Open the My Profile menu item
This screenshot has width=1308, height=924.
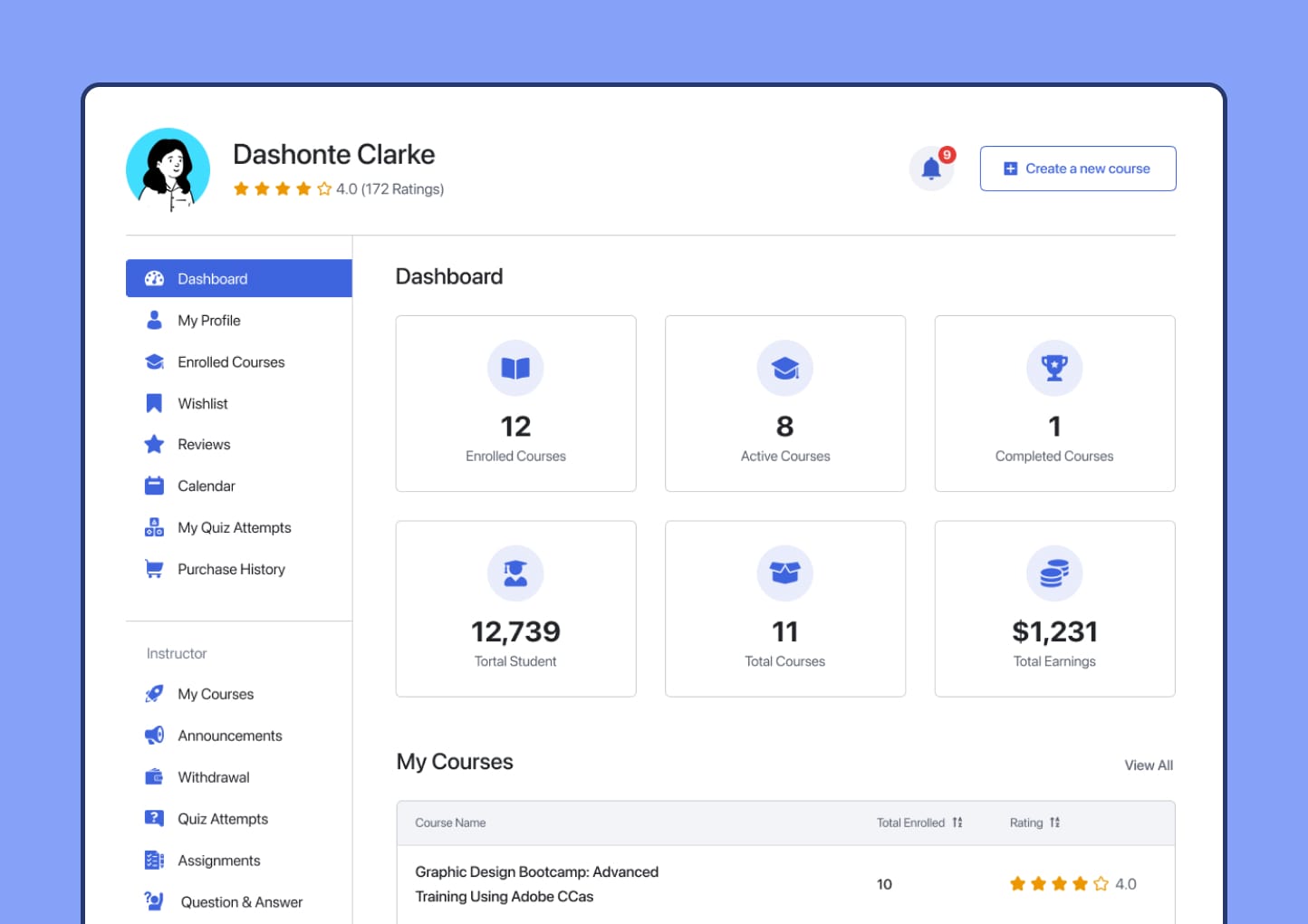tap(209, 321)
